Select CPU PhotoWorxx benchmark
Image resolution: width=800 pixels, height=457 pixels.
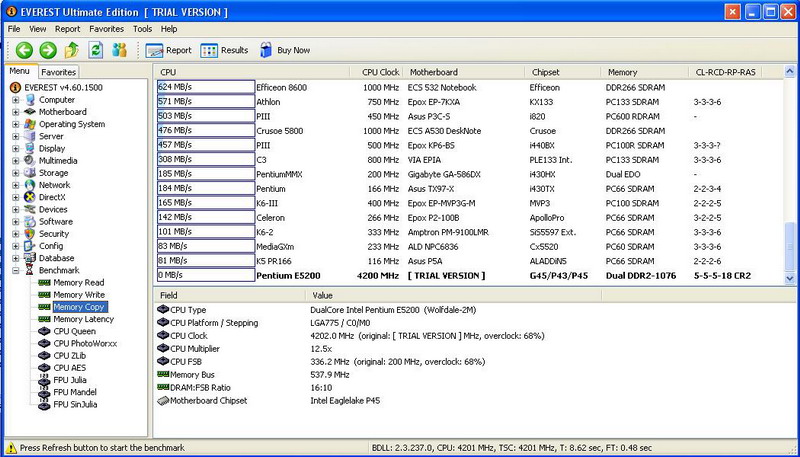click(x=85, y=344)
